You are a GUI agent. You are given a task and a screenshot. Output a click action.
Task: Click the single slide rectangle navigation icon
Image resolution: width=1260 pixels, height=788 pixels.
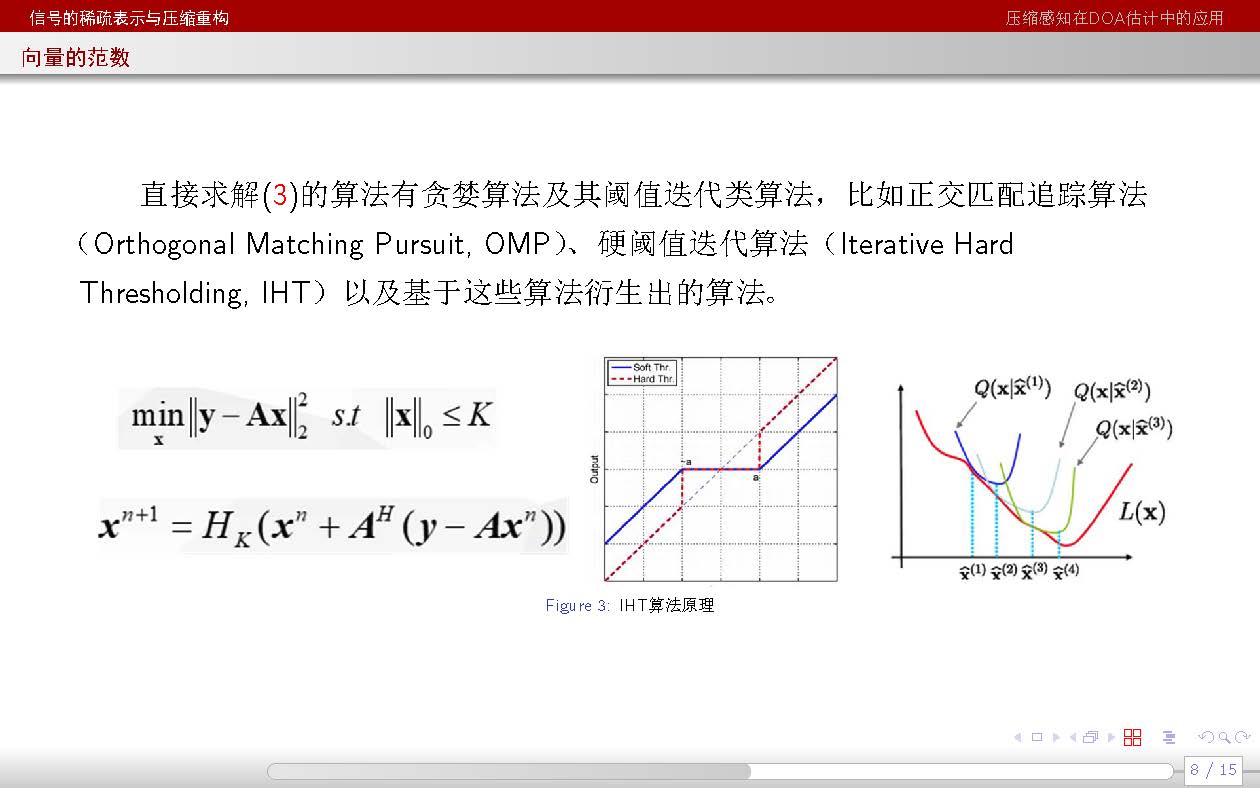[x=1037, y=737]
